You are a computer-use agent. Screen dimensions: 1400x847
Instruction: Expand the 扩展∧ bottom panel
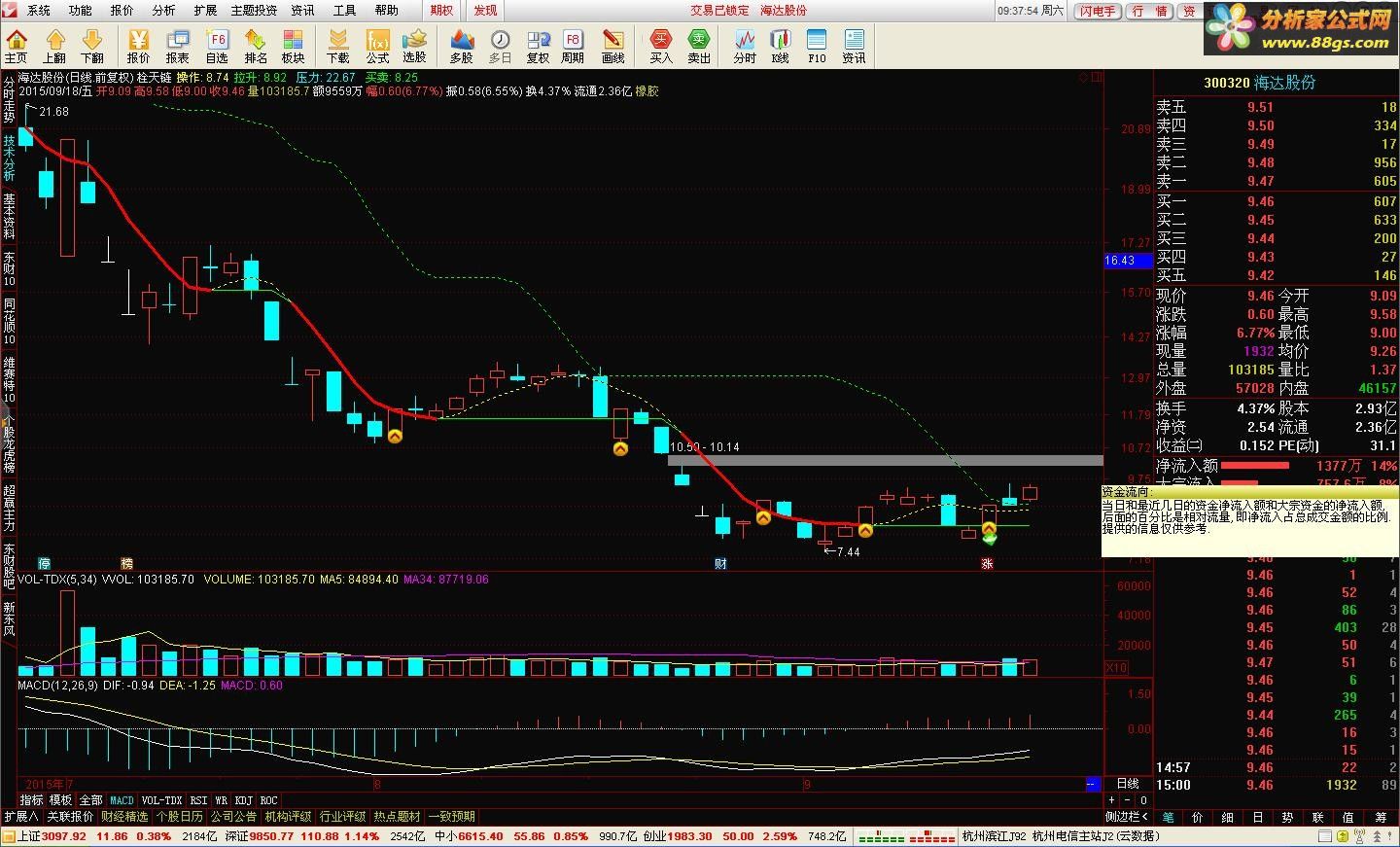(21, 817)
